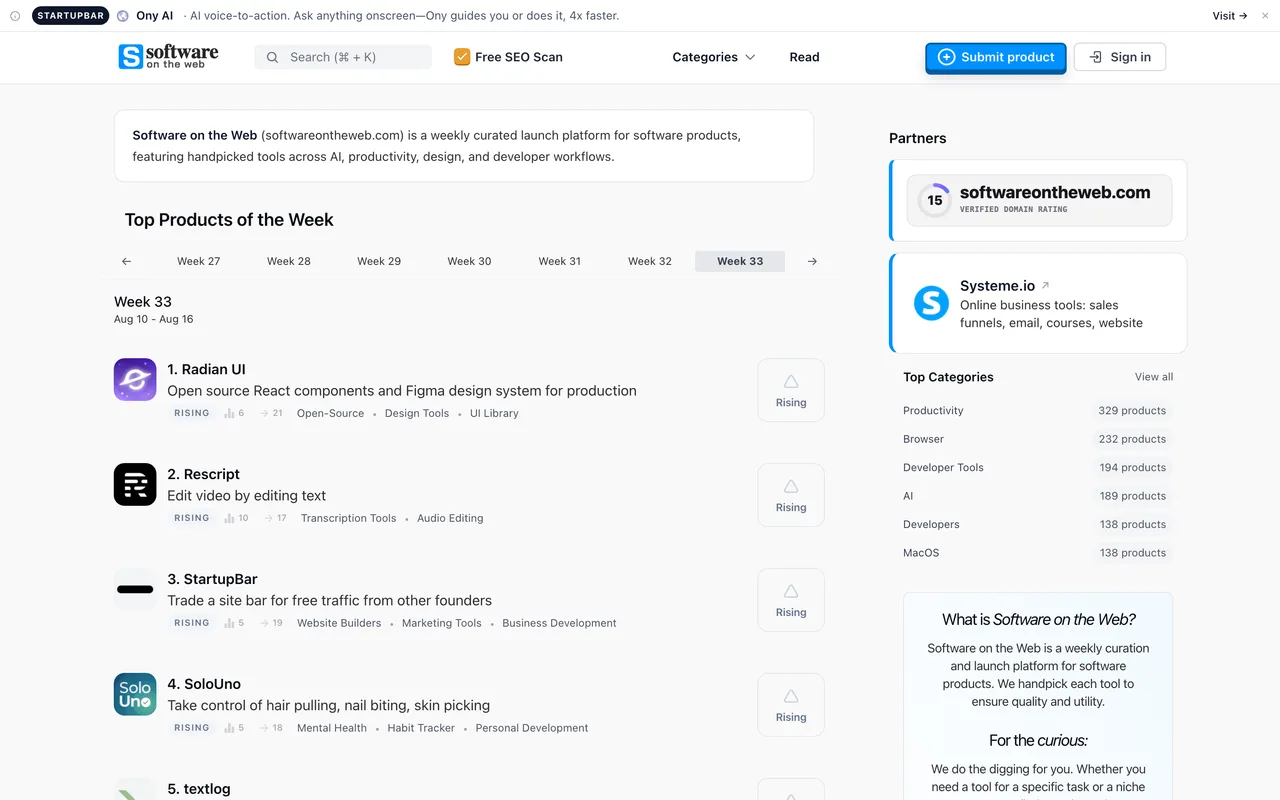The image size is (1280, 800).
Task: Click the STARTUPBAR badge in the banner
Action: [70, 16]
